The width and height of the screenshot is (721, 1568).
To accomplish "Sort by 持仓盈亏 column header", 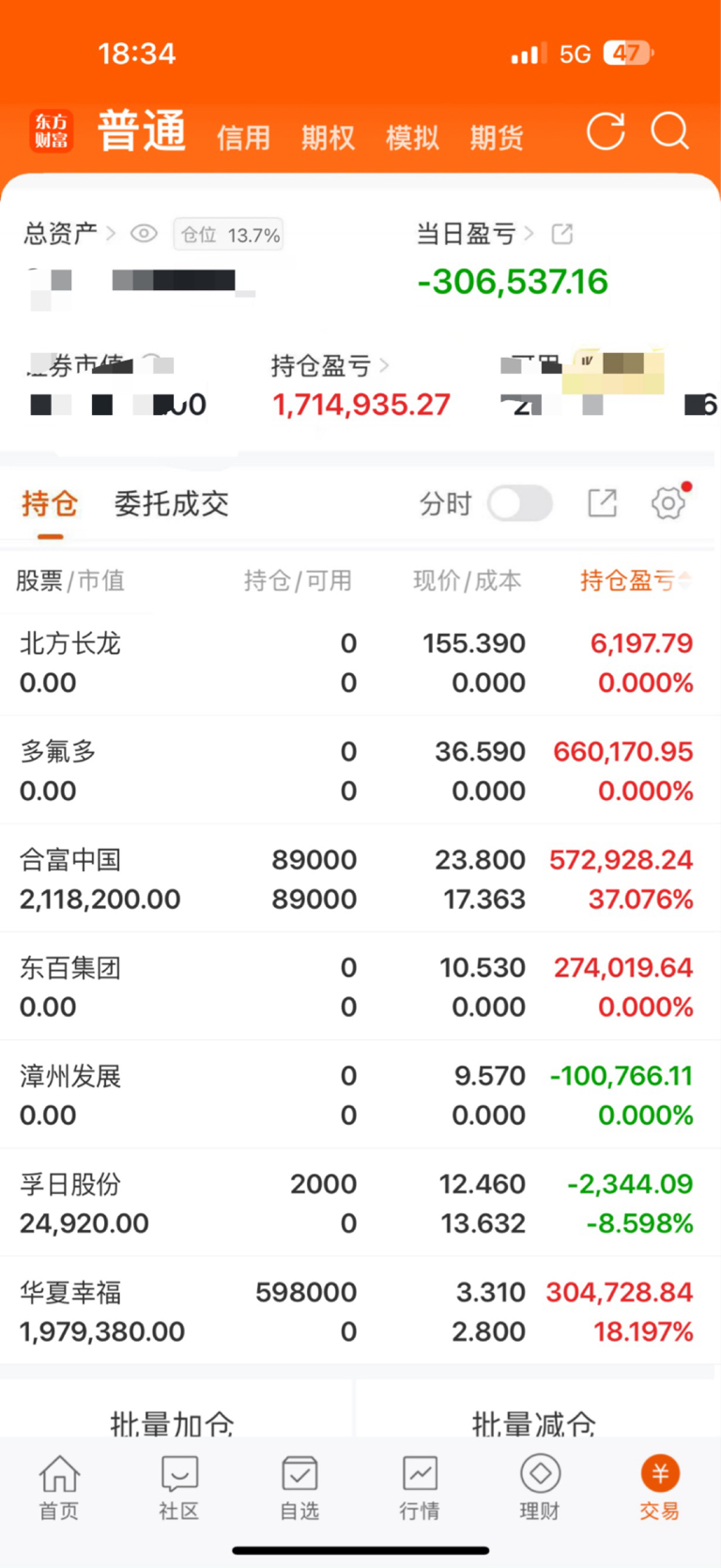I will click(x=636, y=580).
